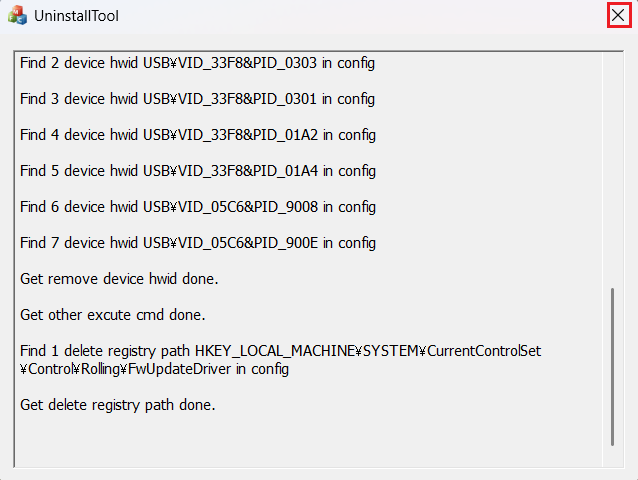
Task: Select the log entry containing PID_01A4
Action: point(197,171)
